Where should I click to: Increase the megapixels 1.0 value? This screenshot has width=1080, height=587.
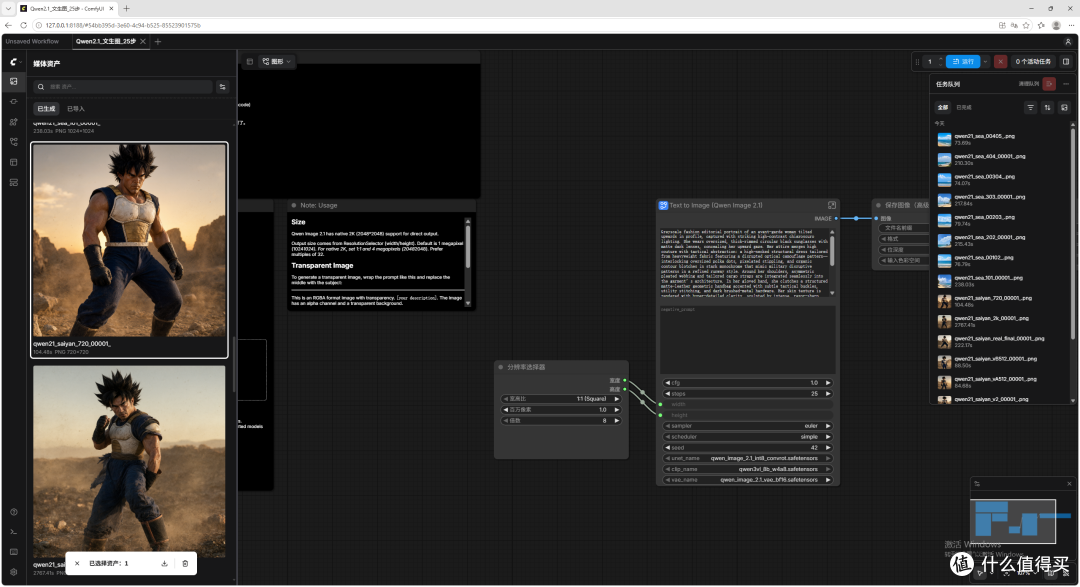pos(616,410)
